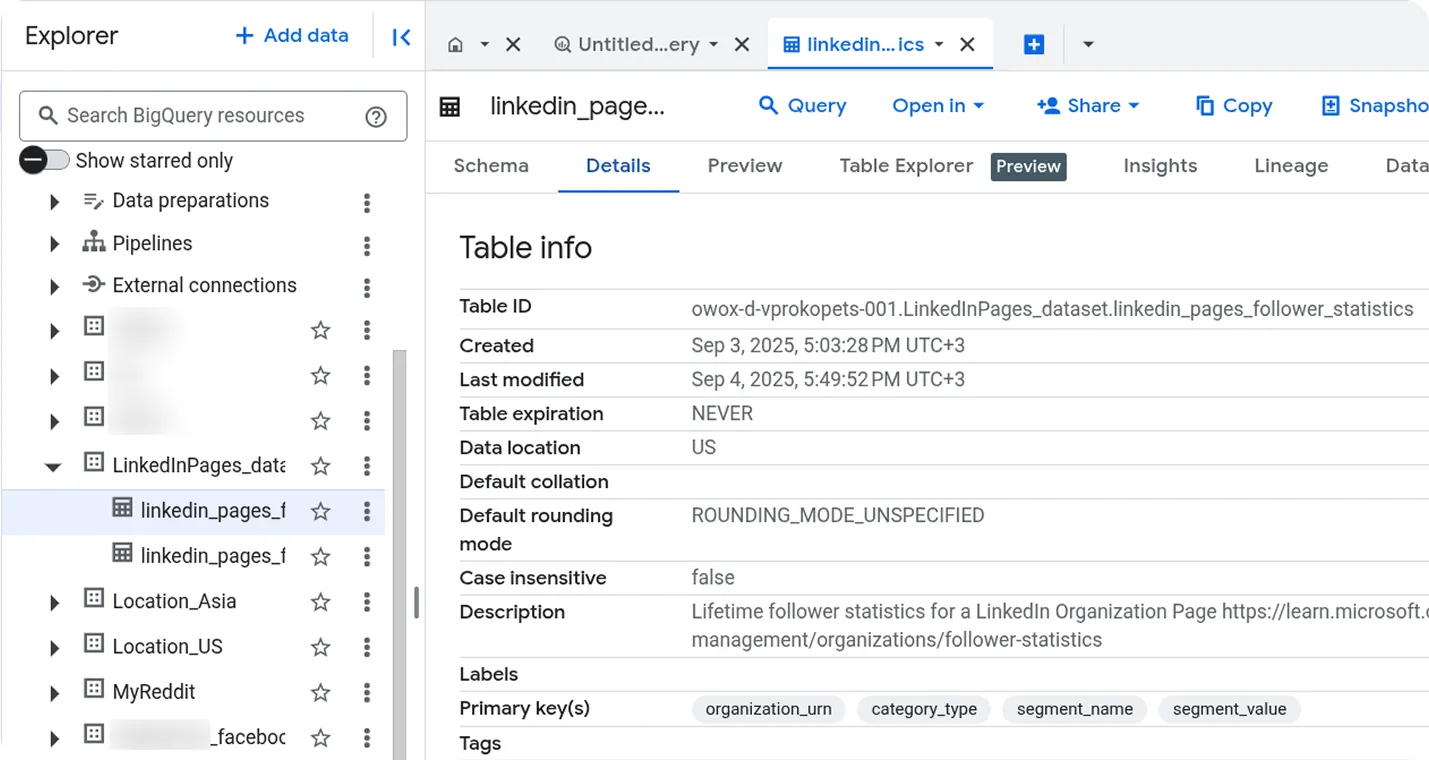Click the plus icon next to Add data

click(x=243, y=35)
